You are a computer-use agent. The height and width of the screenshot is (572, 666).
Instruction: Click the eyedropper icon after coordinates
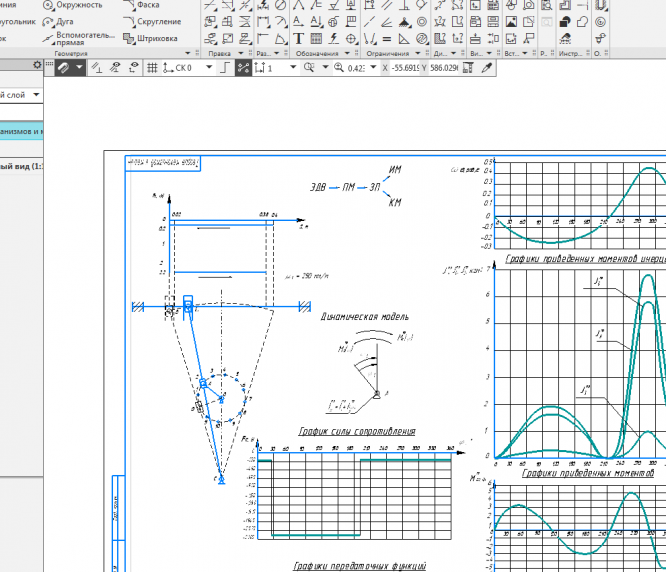(487, 68)
